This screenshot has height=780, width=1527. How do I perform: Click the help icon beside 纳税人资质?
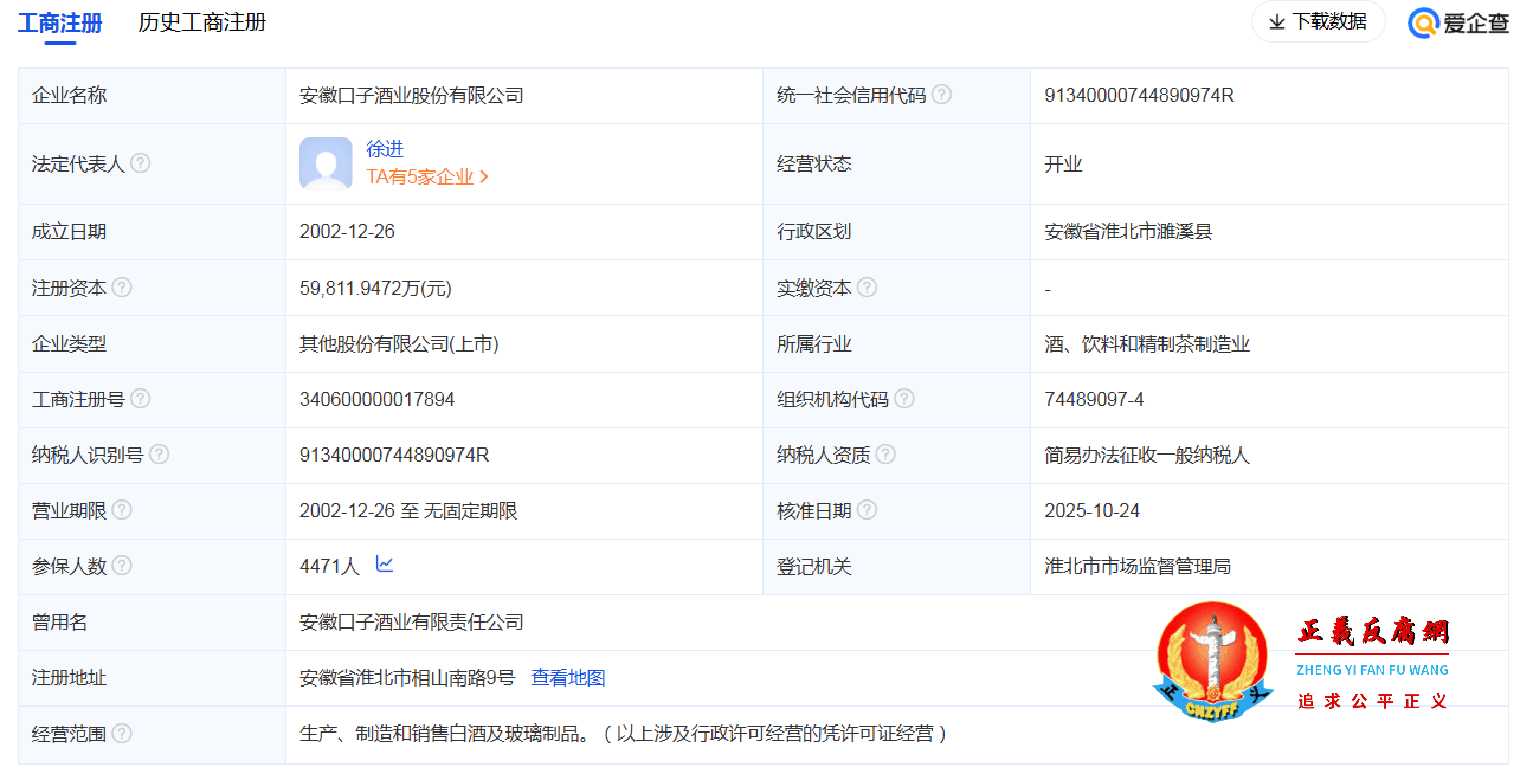click(885, 455)
